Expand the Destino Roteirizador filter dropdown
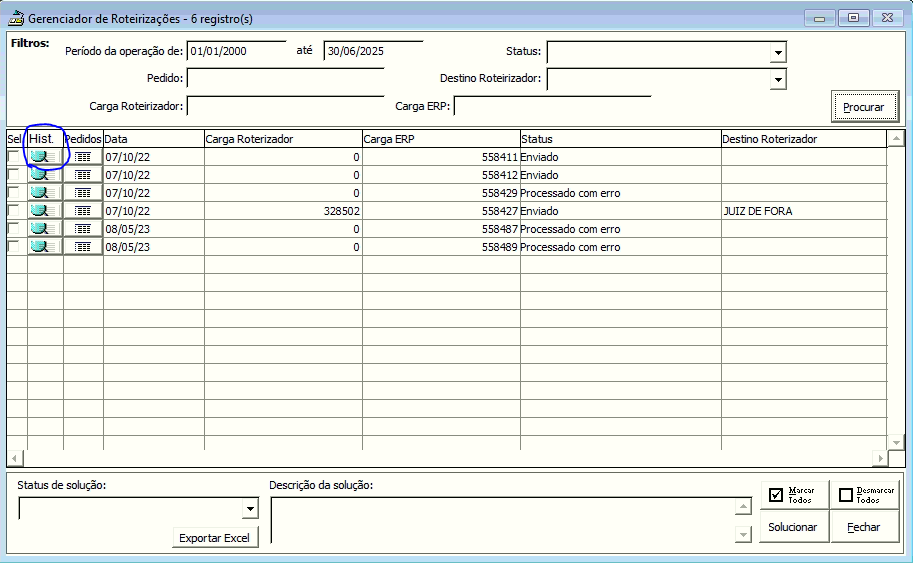This screenshot has width=913, height=563. tap(778, 80)
